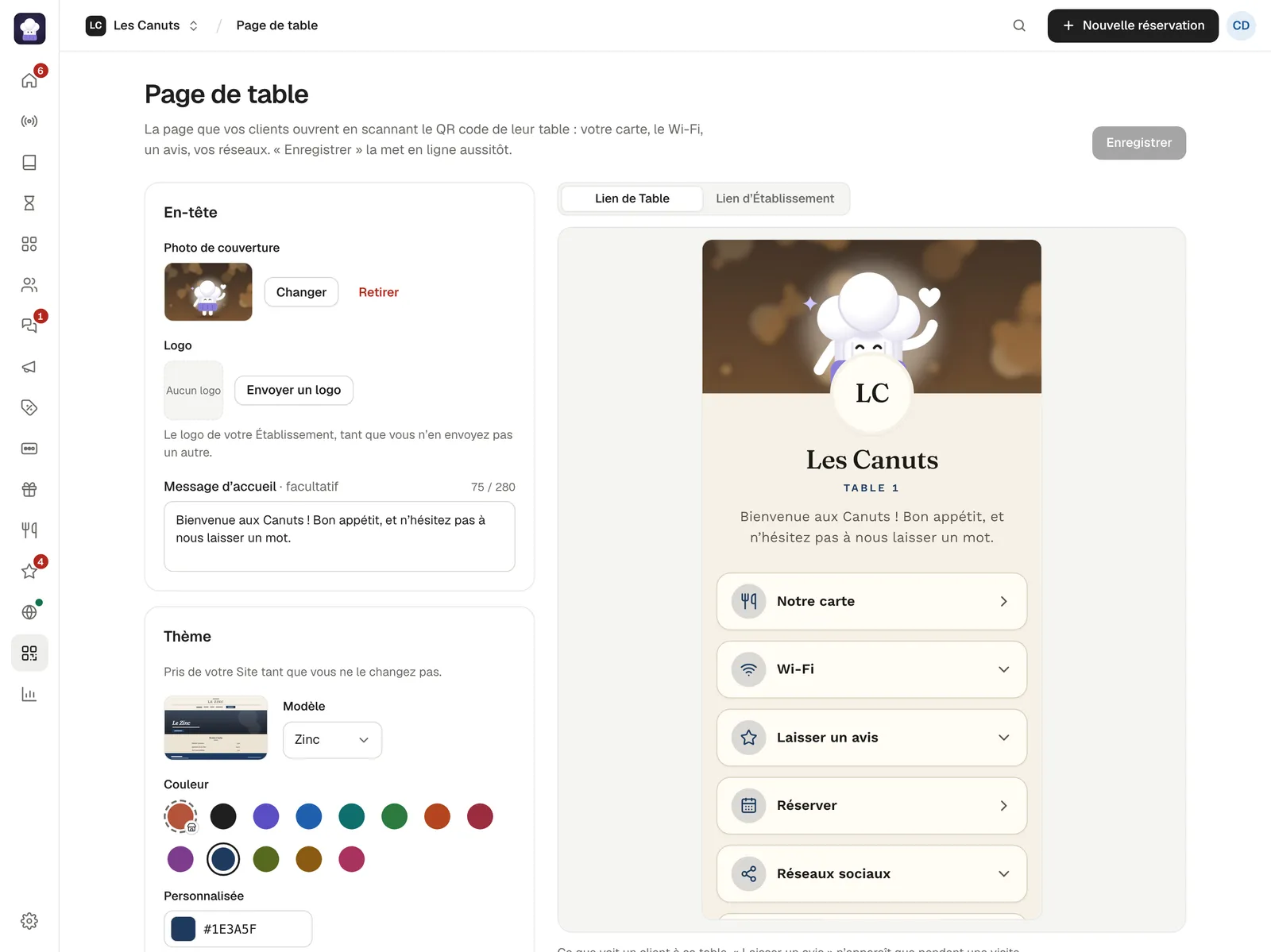Viewport: 1271px width, 952px height.
Task: Open the Modèle Zinc dropdown
Action: (x=332, y=739)
